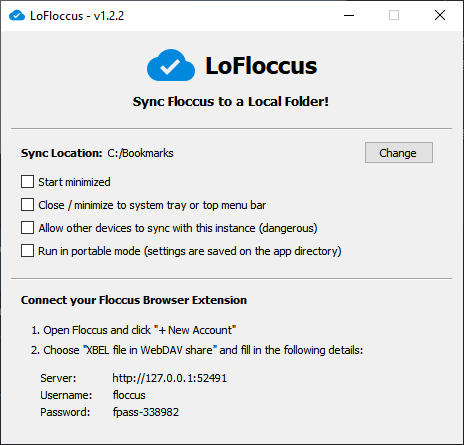Screen dimensions: 464x445
Task: Enable Run in portable mode checkbox
Action: pyautogui.click(x=27, y=251)
